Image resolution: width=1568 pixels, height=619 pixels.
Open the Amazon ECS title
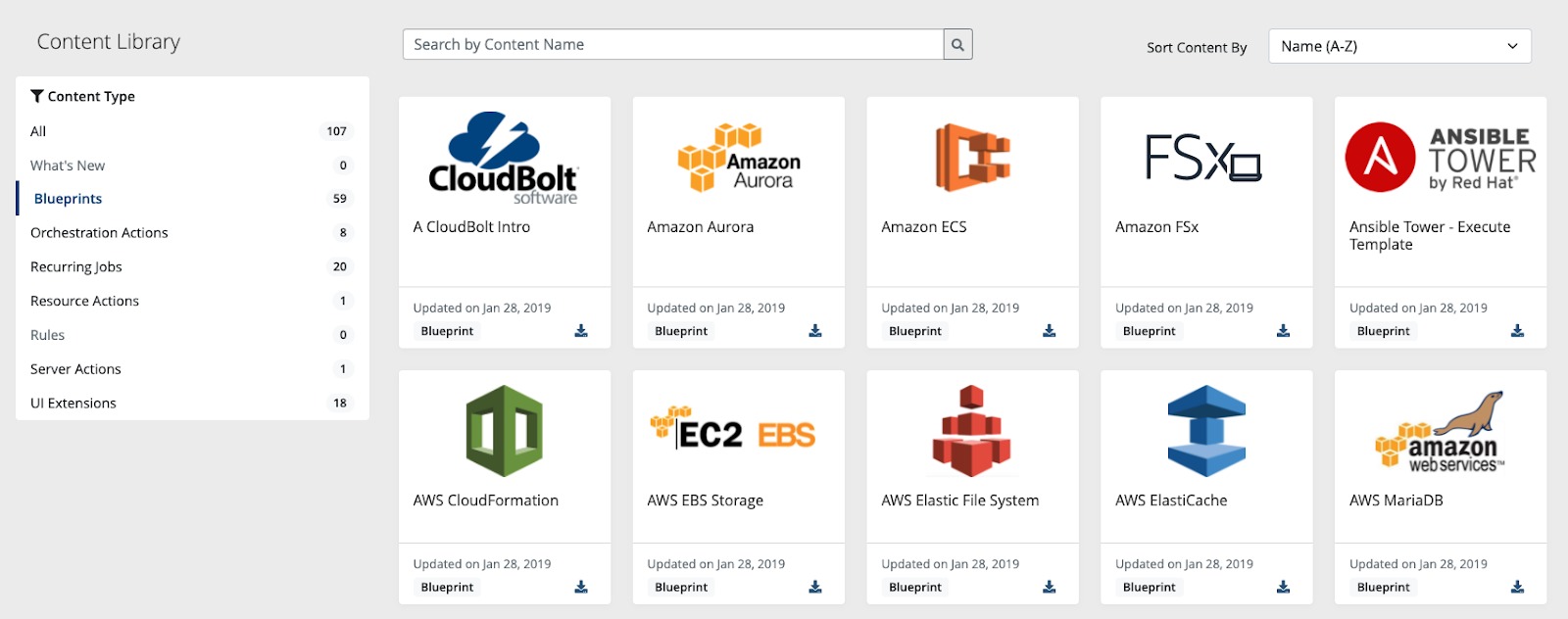tap(924, 227)
